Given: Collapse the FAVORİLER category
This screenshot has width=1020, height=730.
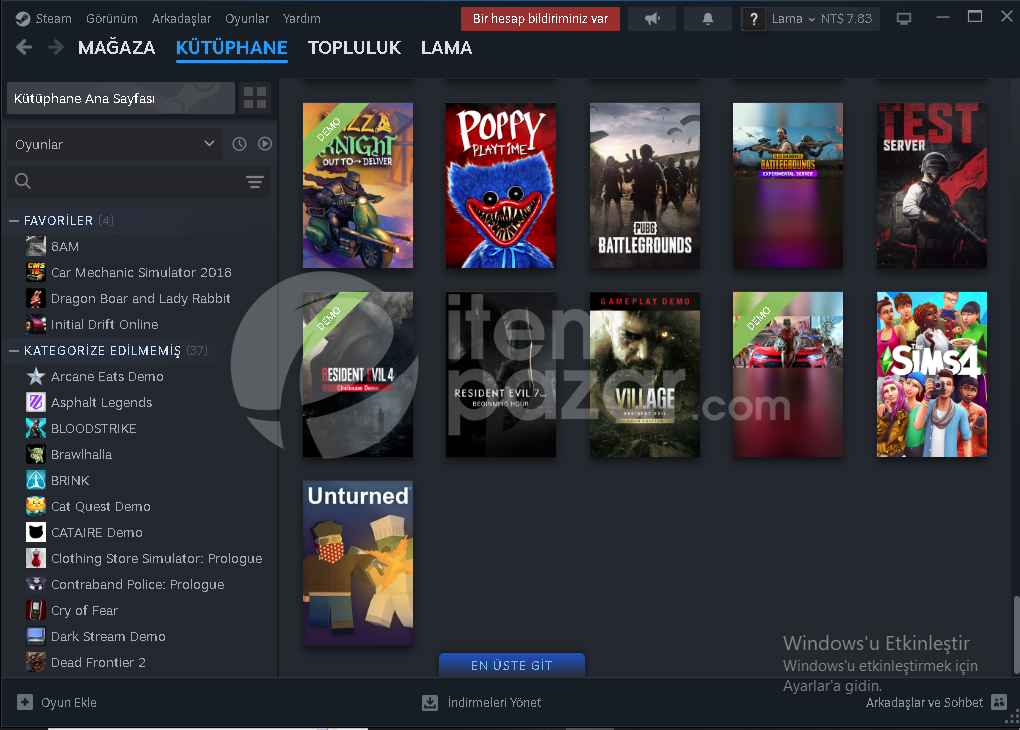Looking at the screenshot, I should [14, 221].
